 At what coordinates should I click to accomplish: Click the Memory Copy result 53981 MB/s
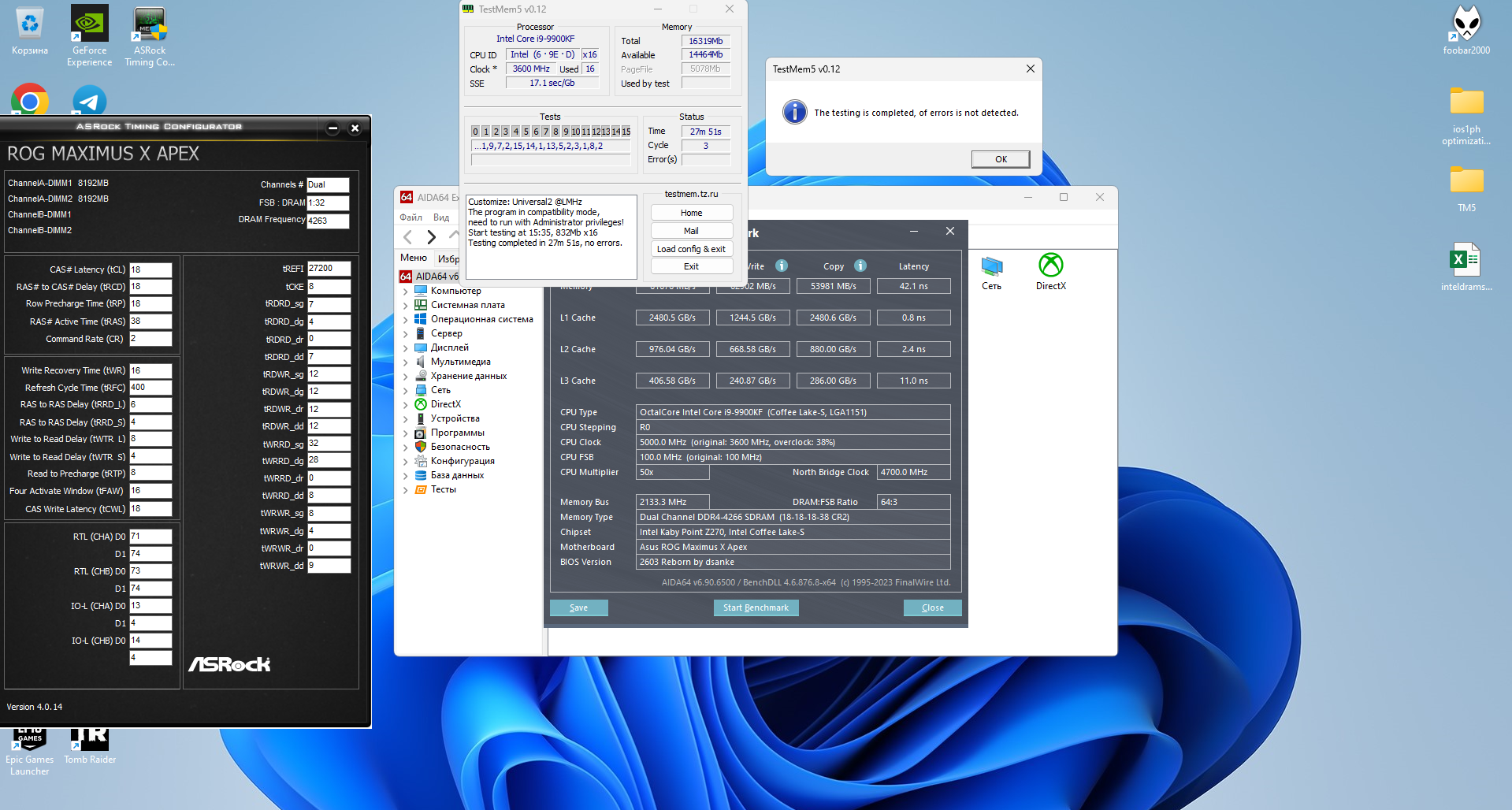click(833, 286)
